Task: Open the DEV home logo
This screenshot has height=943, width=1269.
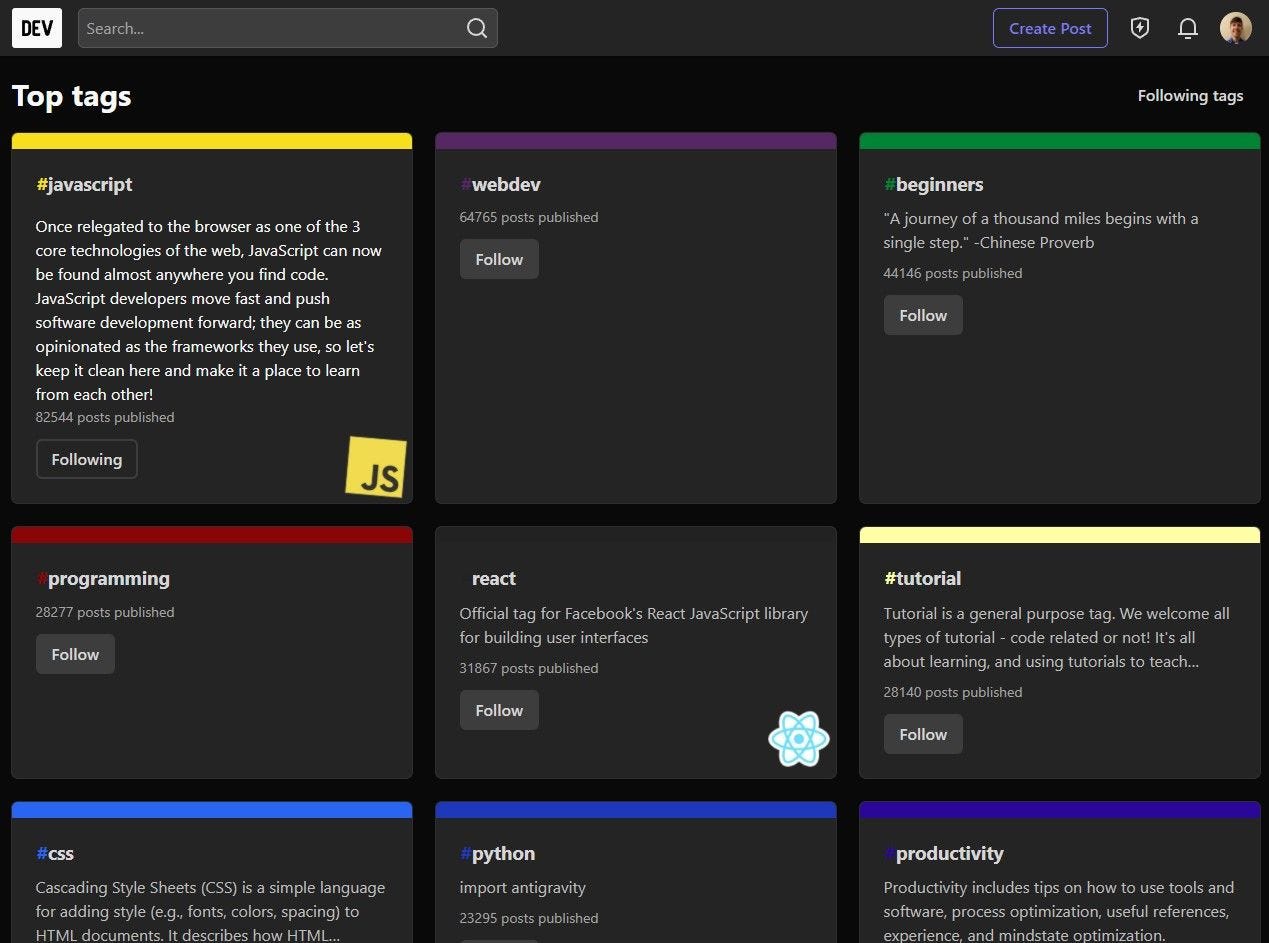Action: (37, 28)
